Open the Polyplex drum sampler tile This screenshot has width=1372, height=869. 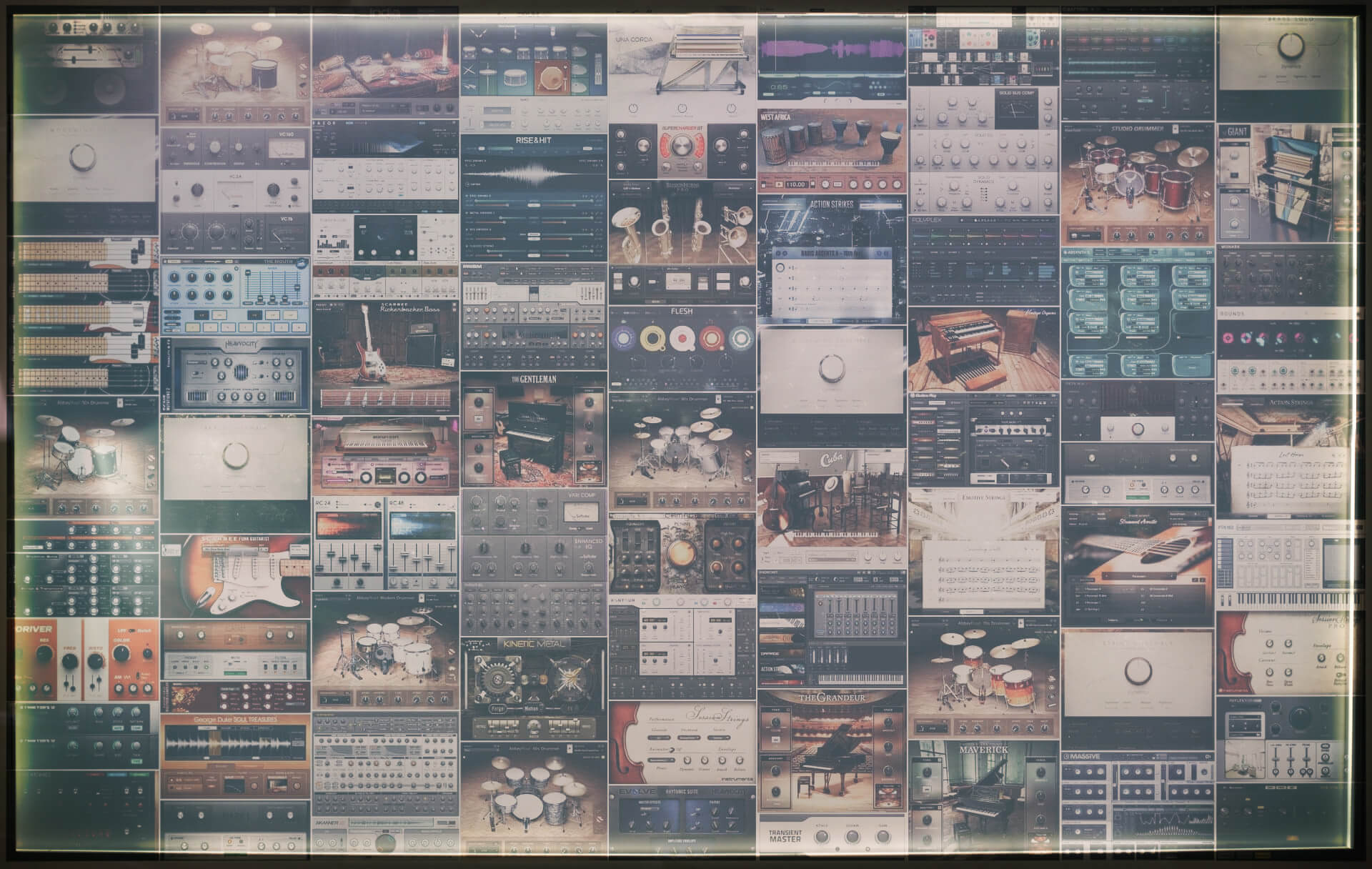click(x=983, y=261)
